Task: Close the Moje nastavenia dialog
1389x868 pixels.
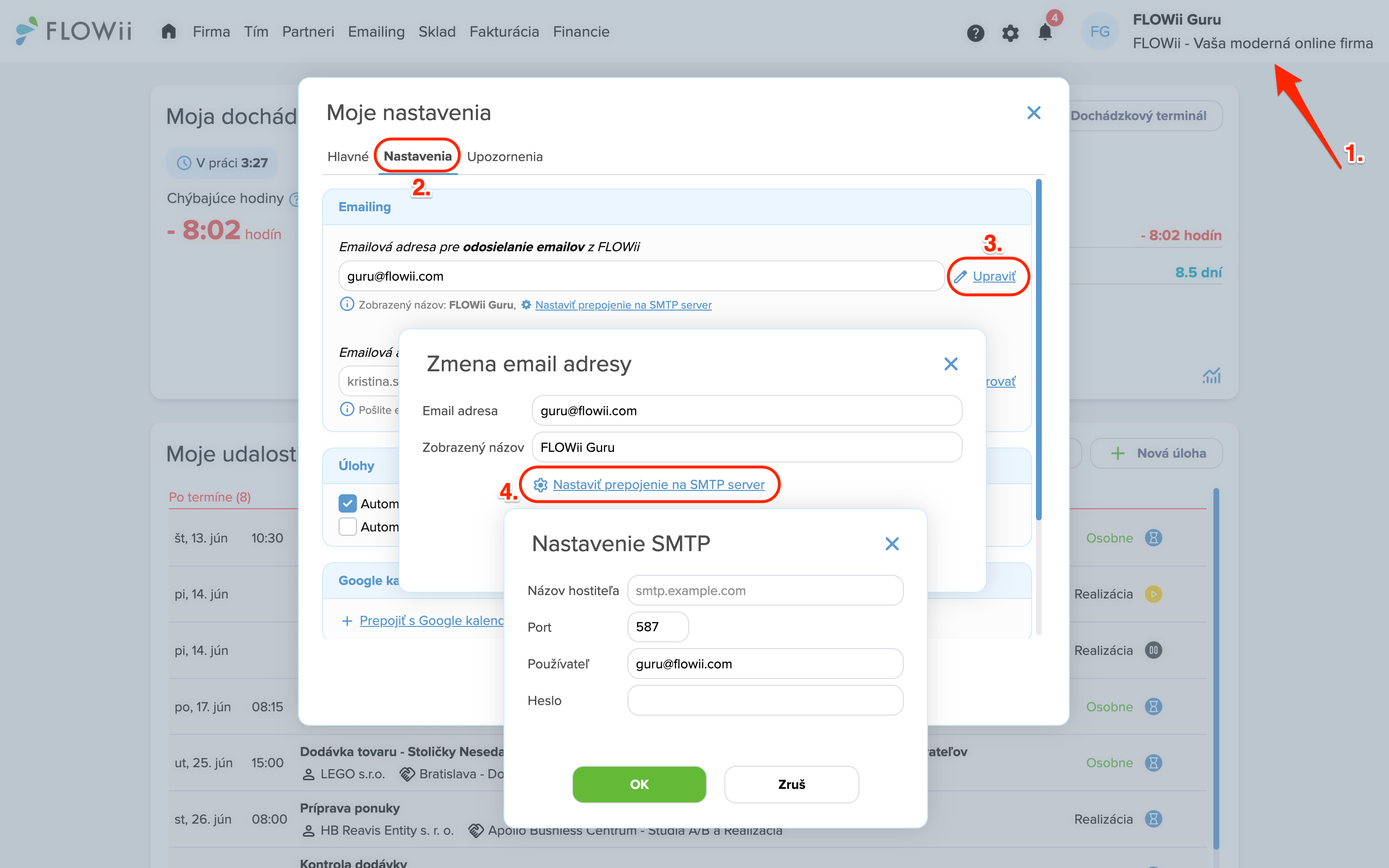Action: (x=1034, y=112)
